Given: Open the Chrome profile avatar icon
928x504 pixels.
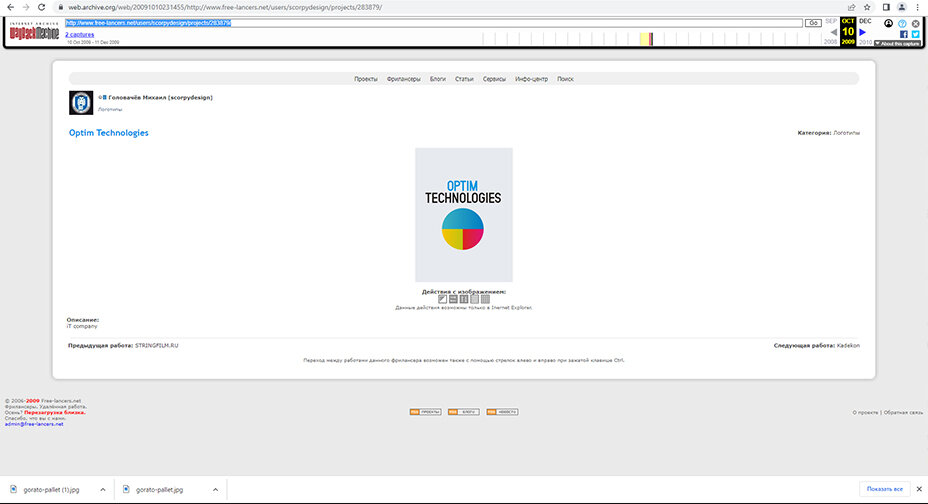Looking at the screenshot, I should 901,7.
